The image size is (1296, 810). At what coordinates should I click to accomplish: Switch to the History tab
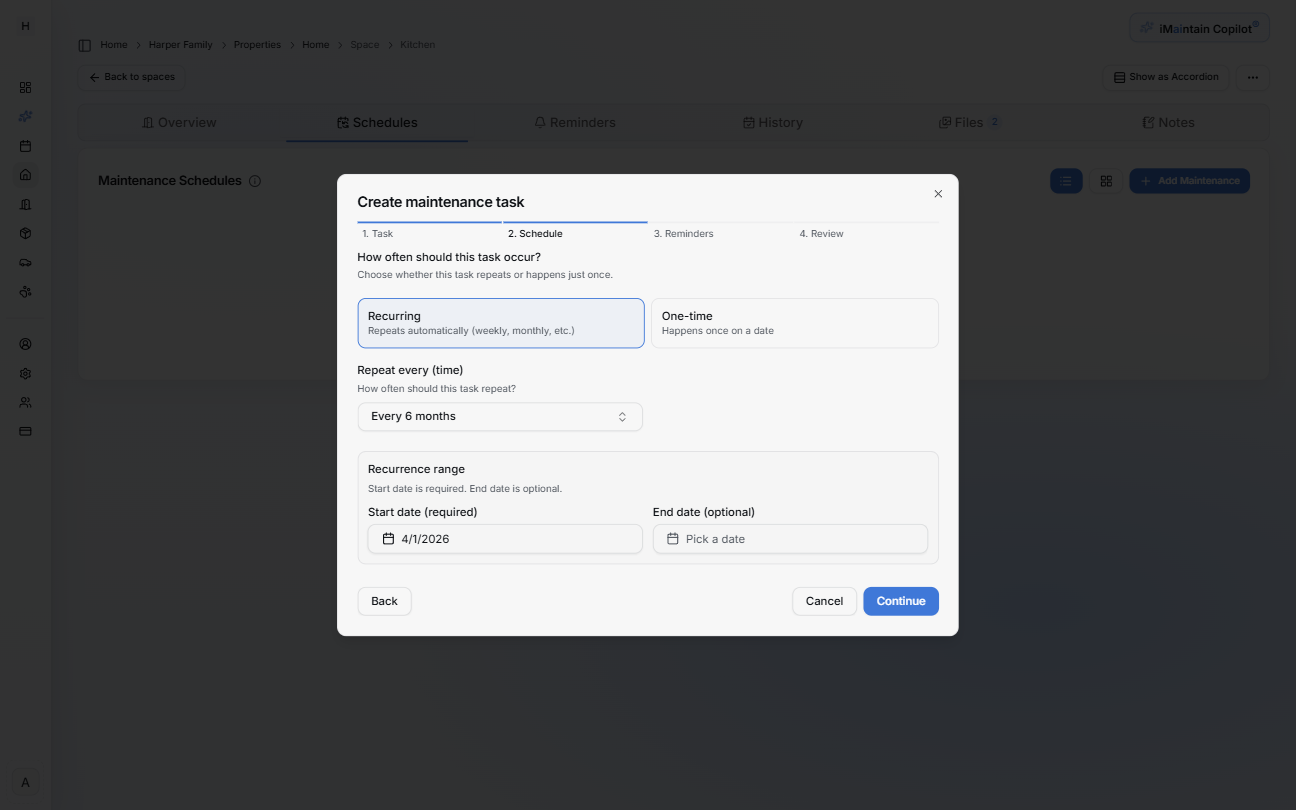pyautogui.click(x=772, y=122)
